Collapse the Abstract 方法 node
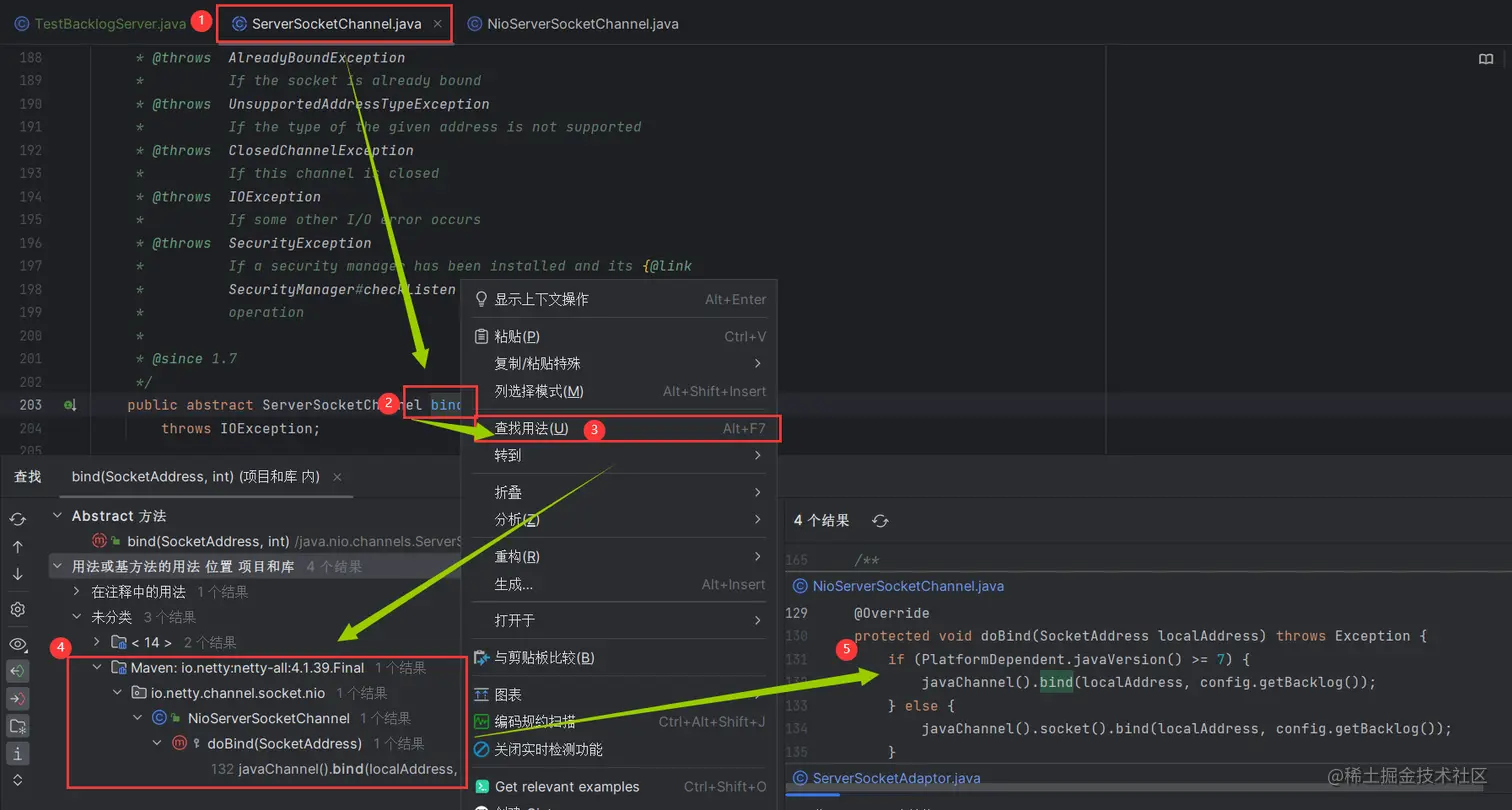1512x810 pixels. (57, 516)
